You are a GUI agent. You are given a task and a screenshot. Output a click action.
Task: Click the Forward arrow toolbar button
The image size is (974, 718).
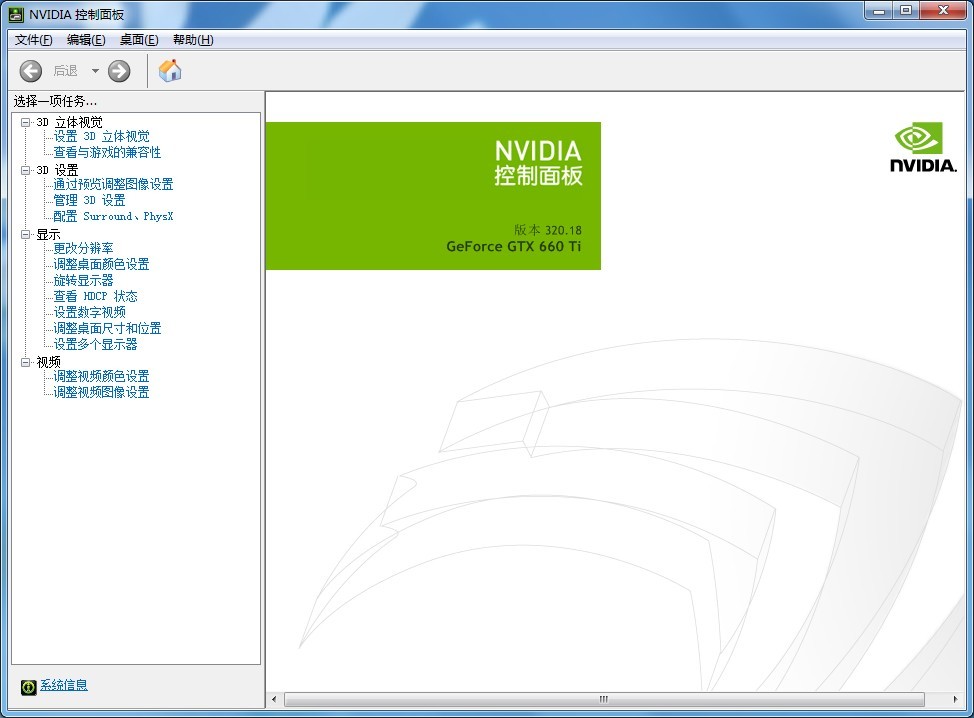coord(119,71)
